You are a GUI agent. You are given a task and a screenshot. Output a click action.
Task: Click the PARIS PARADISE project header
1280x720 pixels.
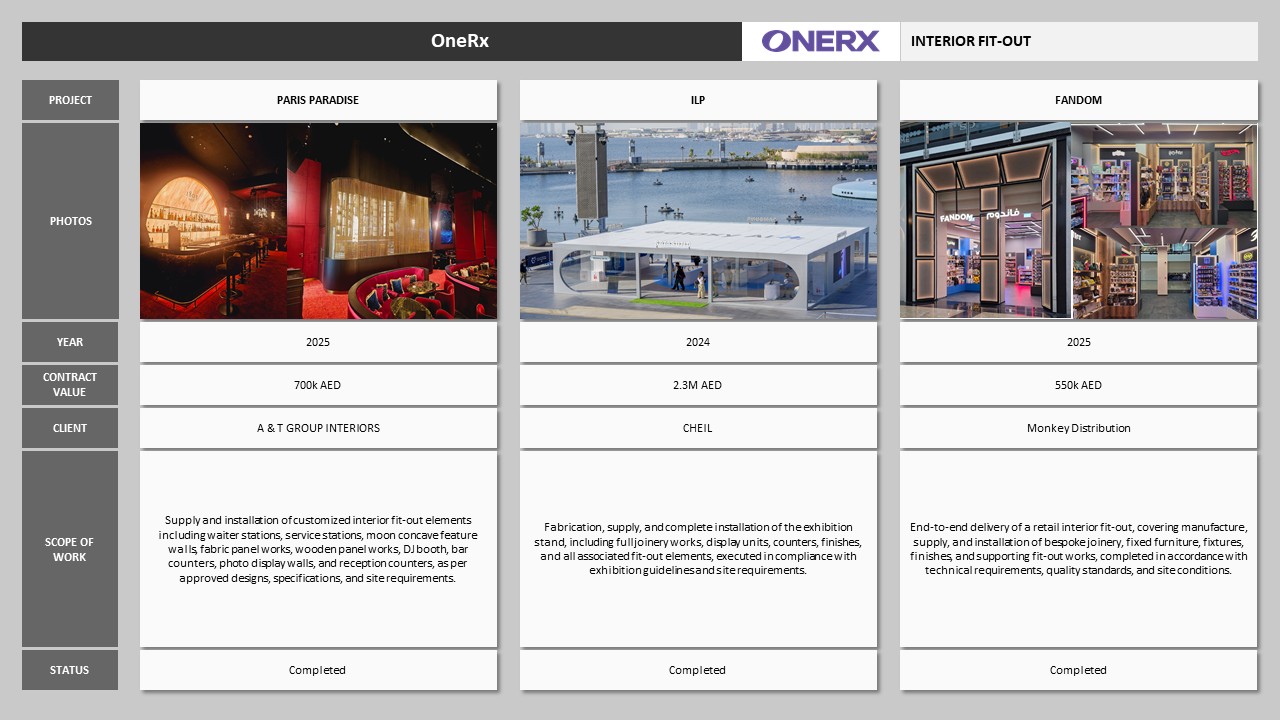(318, 100)
